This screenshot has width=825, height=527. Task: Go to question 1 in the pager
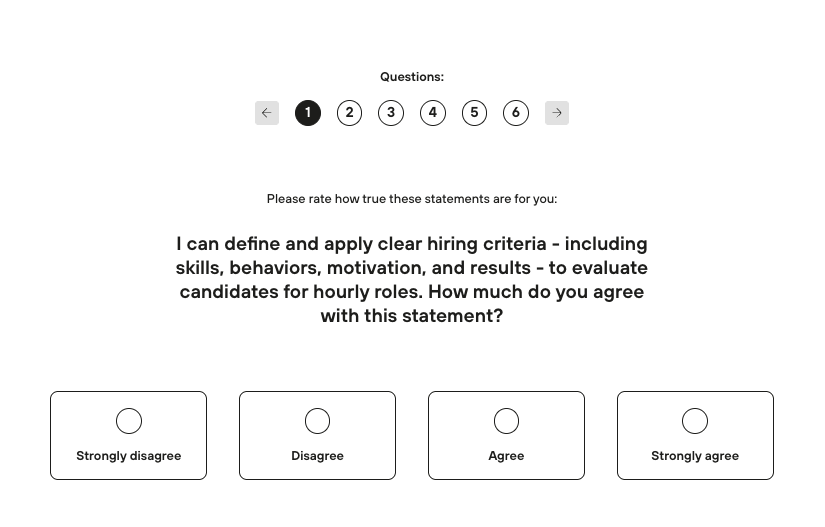(308, 113)
